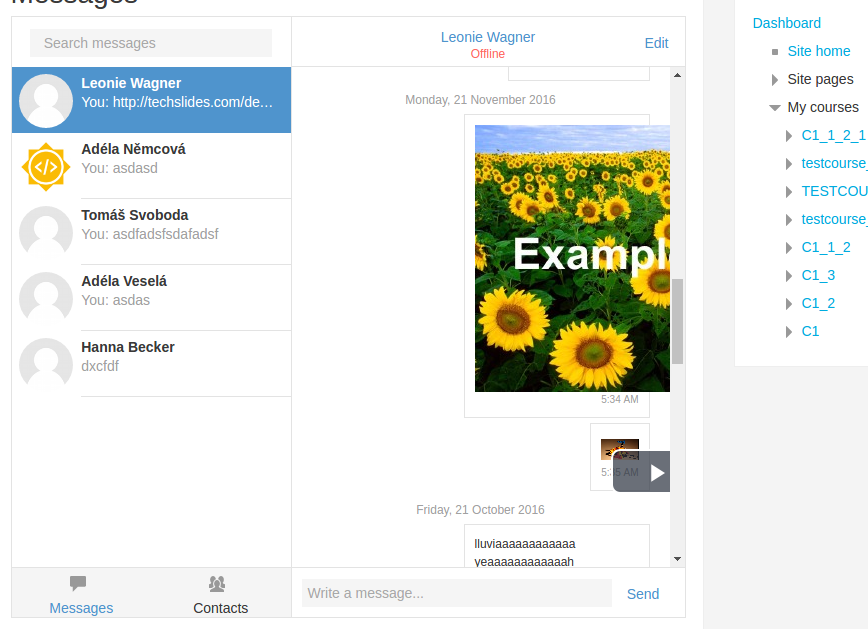
Task: Click the 5:34 AM timestamp
Action: coord(620,399)
